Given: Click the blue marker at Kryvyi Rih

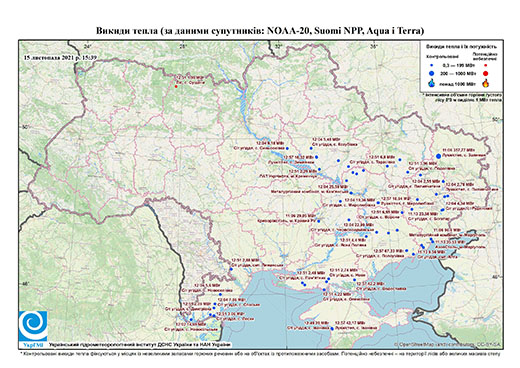Looking at the screenshot, I should [x=319, y=221].
